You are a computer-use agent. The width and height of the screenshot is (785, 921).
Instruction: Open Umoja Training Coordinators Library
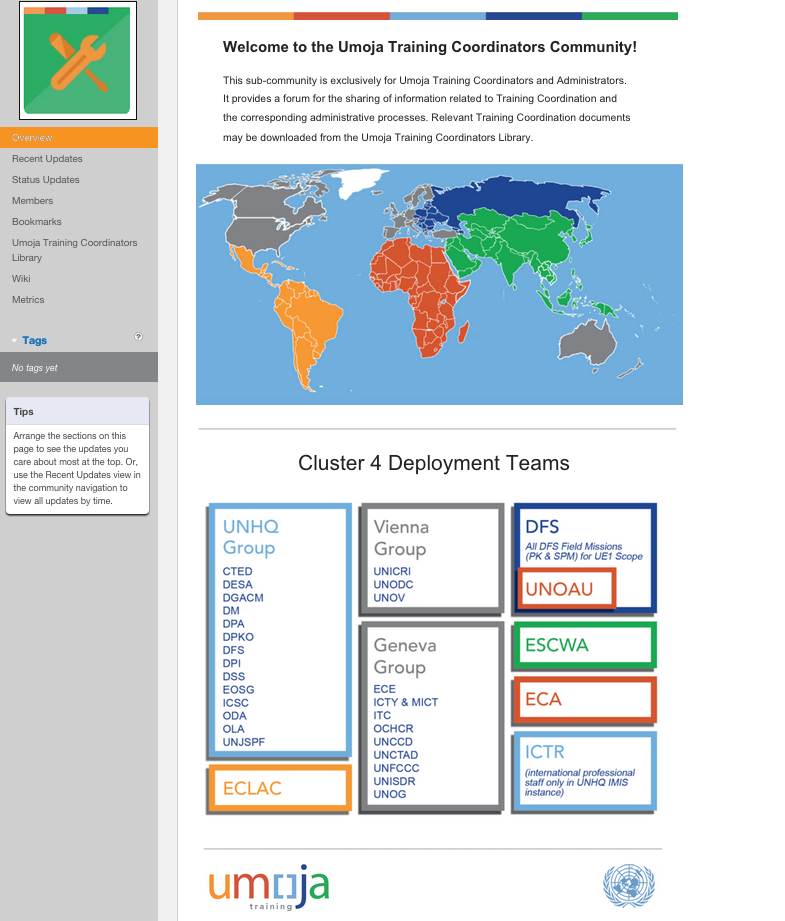coord(74,250)
